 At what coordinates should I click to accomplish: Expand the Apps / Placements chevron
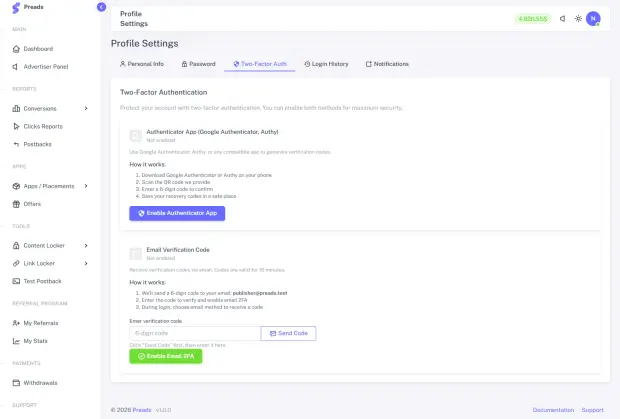86,186
